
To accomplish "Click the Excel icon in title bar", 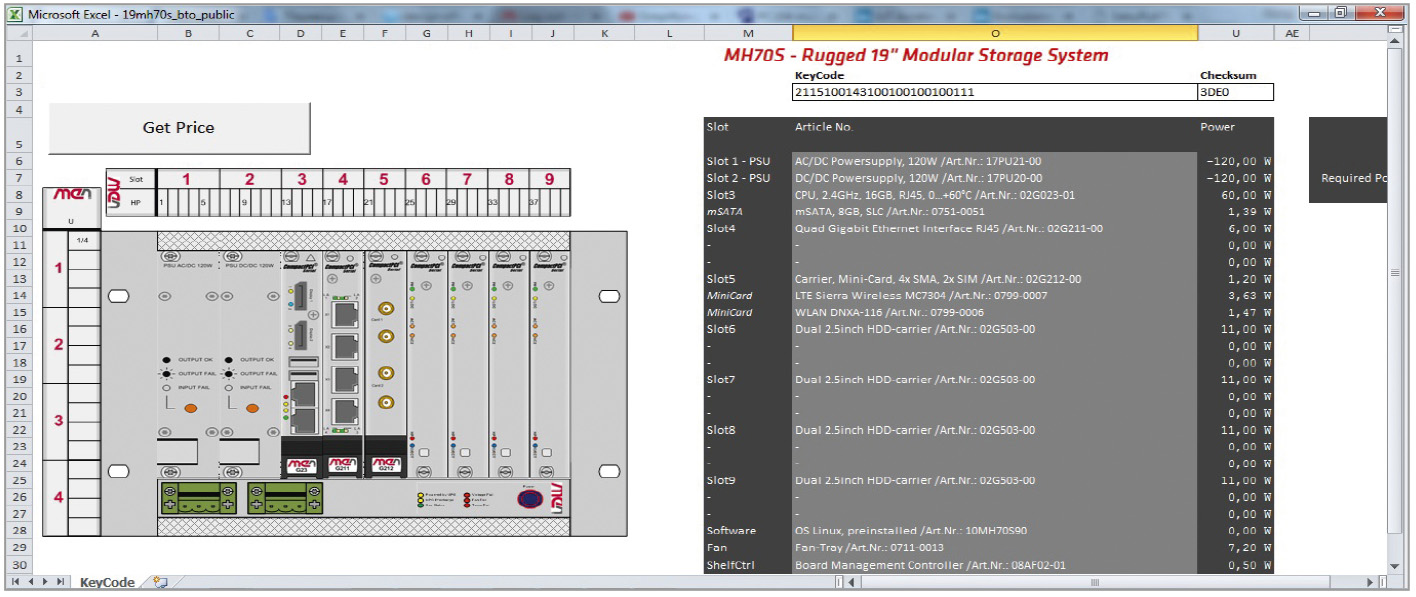I will click(14, 14).
